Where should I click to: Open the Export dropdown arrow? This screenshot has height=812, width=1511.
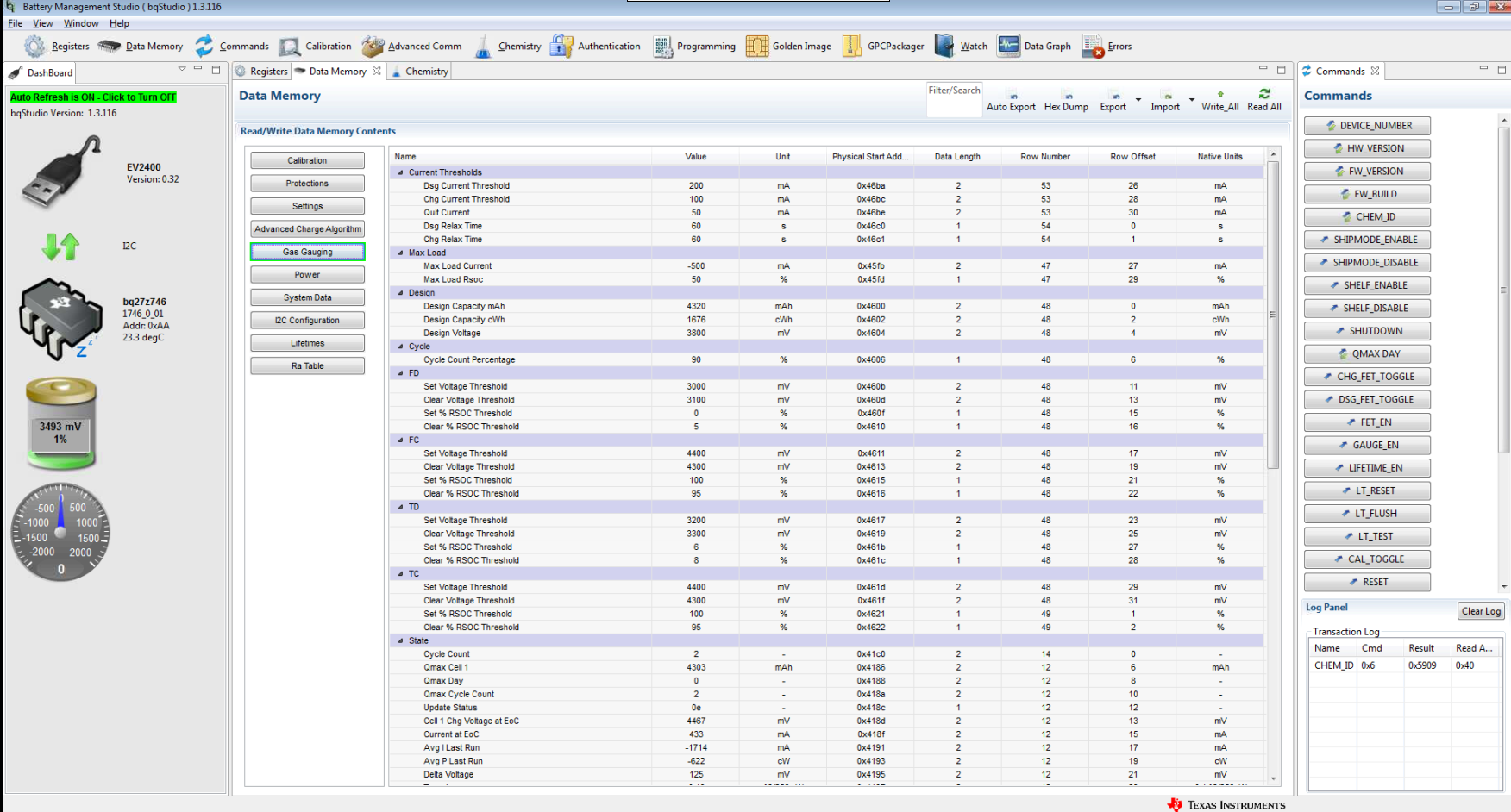pyautogui.click(x=1138, y=100)
